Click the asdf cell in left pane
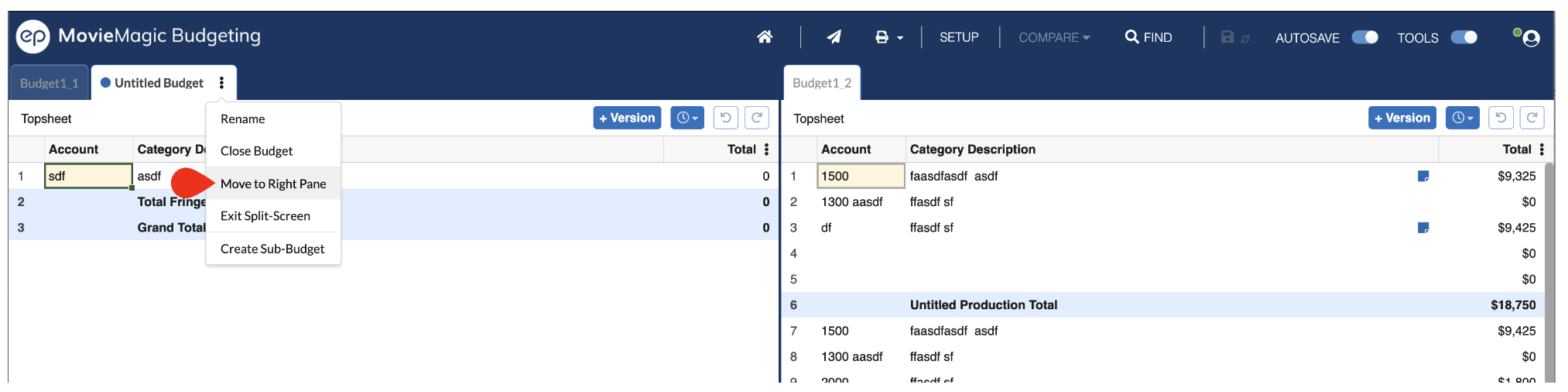Image resolution: width=1568 pixels, height=392 pixels. (x=149, y=176)
